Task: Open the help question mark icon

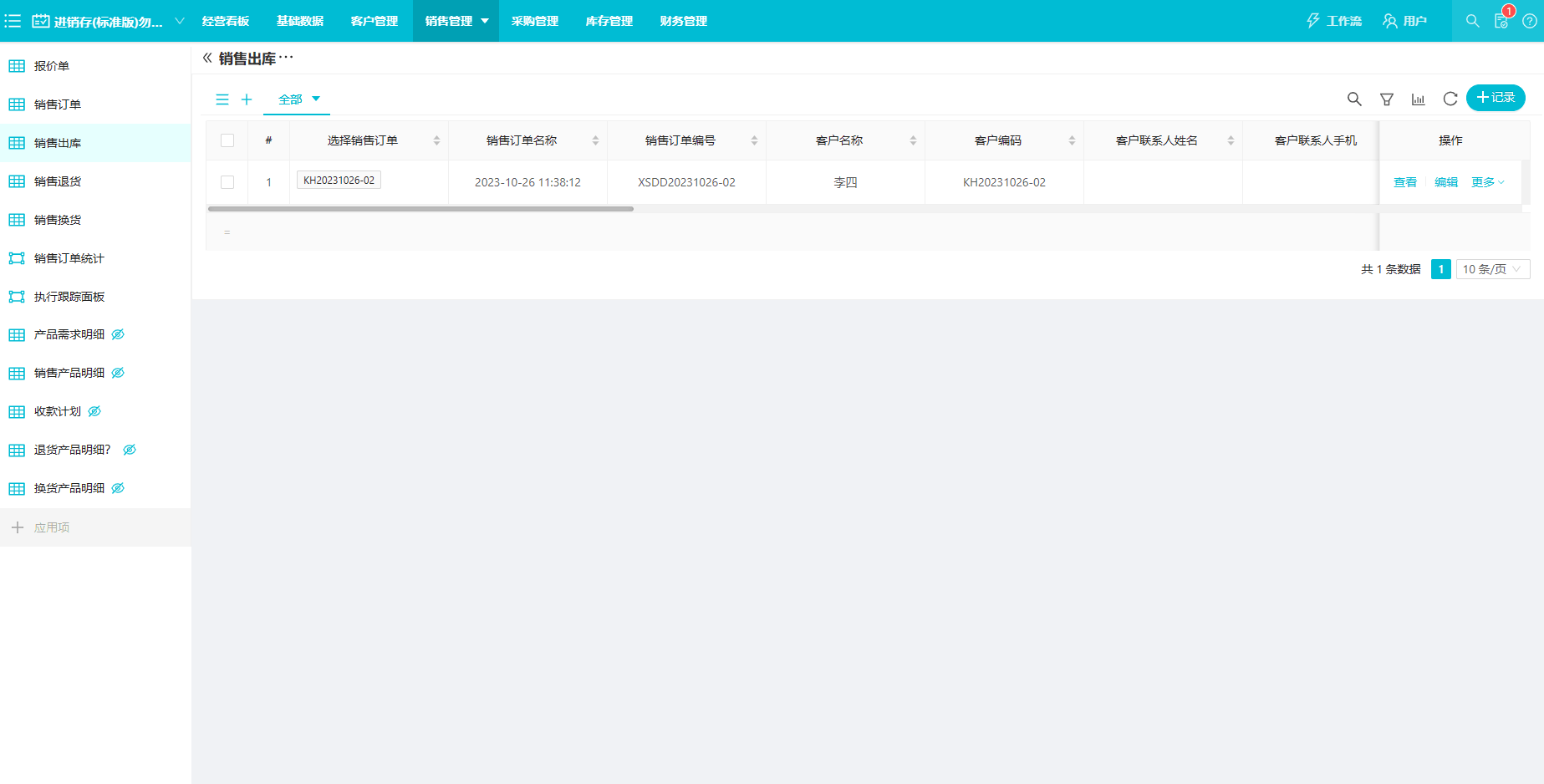Action: 1530,21
